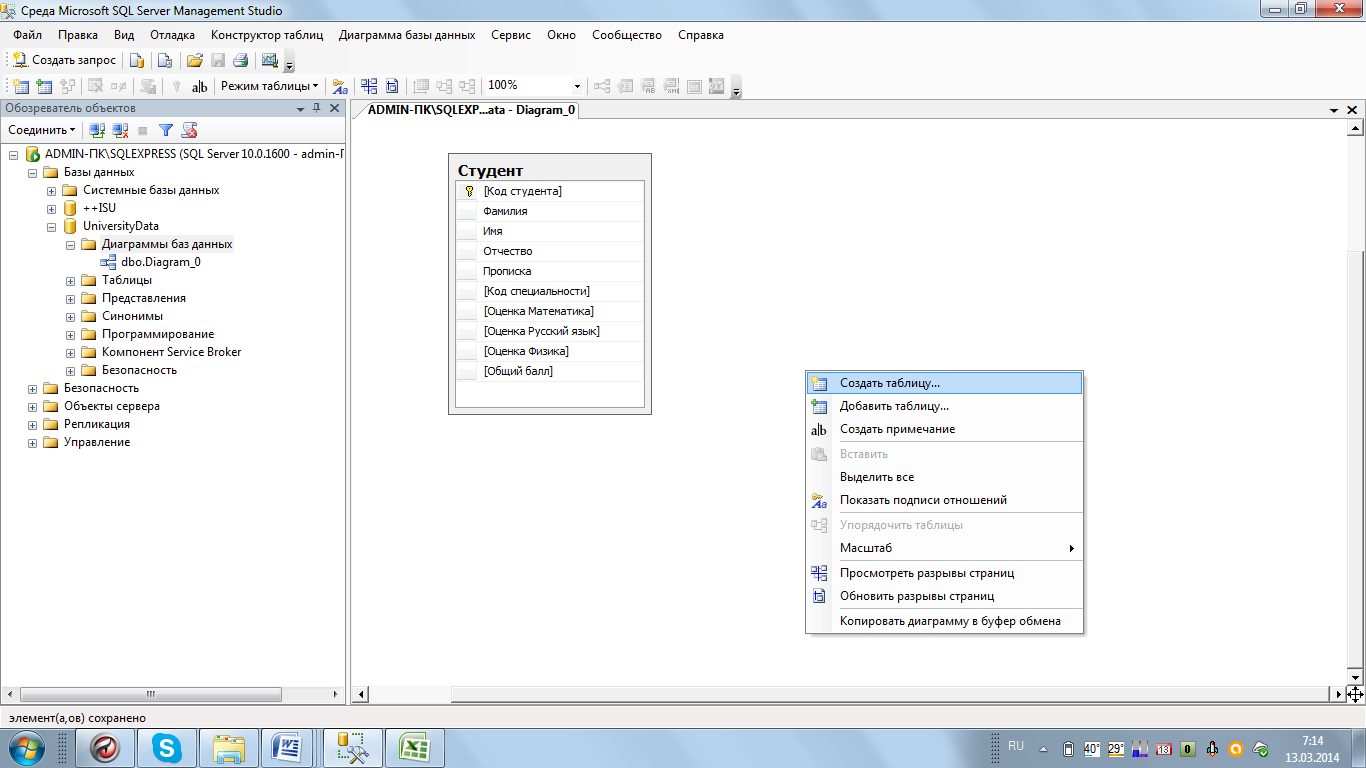Expand the Репликация node

coord(33,425)
